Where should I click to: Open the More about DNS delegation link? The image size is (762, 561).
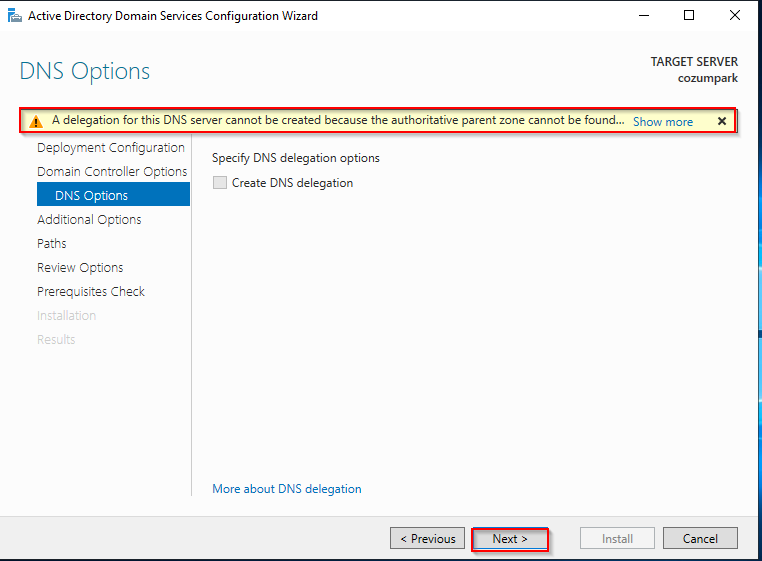pos(287,489)
